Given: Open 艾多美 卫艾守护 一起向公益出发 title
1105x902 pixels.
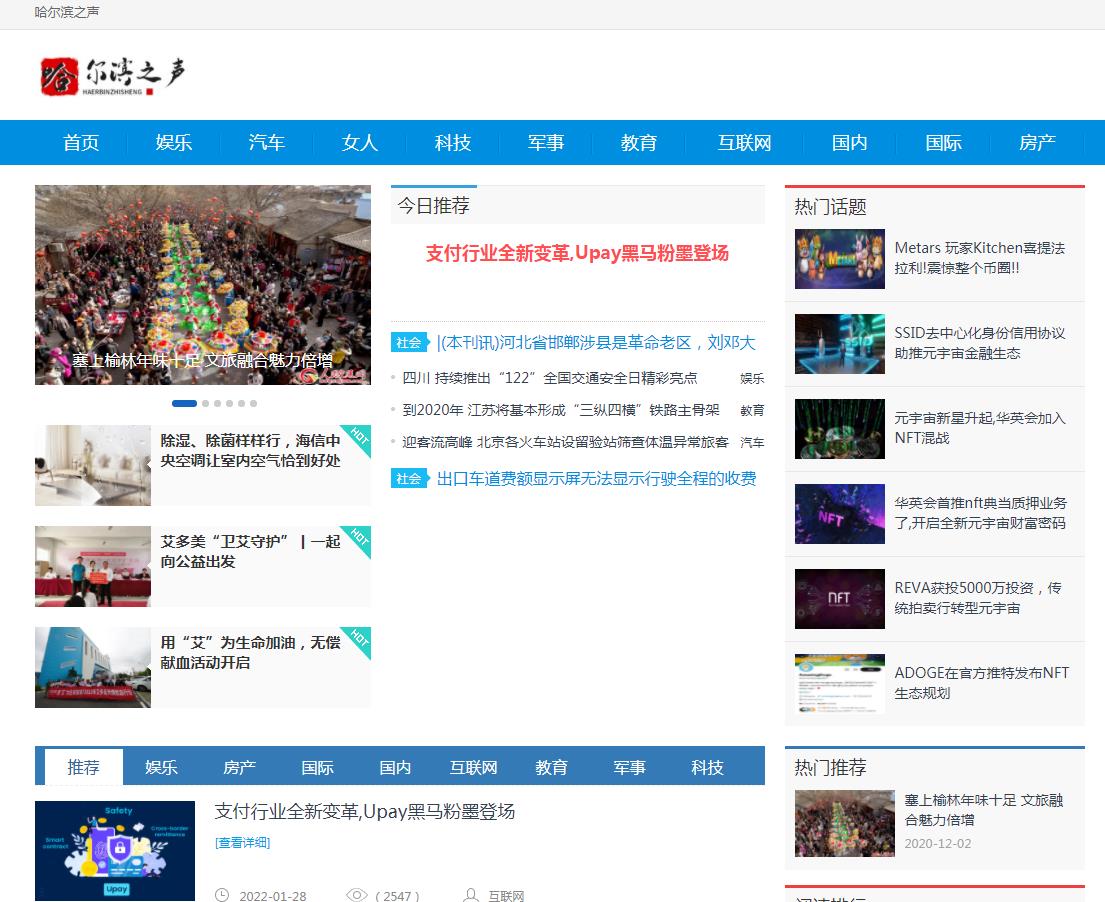Looking at the screenshot, I should (250, 551).
